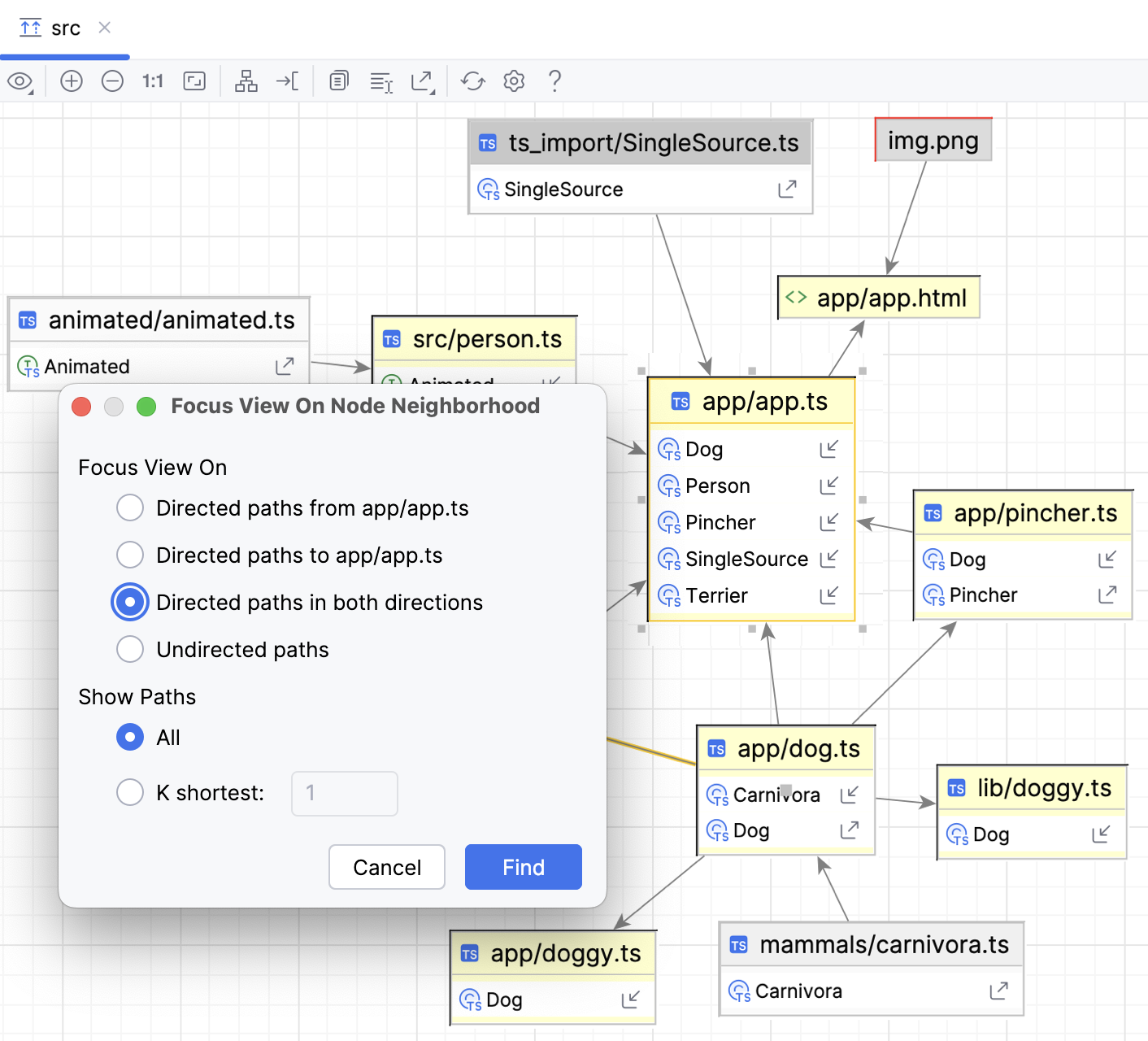Open the export diagram dropdown icon

click(x=423, y=81)
